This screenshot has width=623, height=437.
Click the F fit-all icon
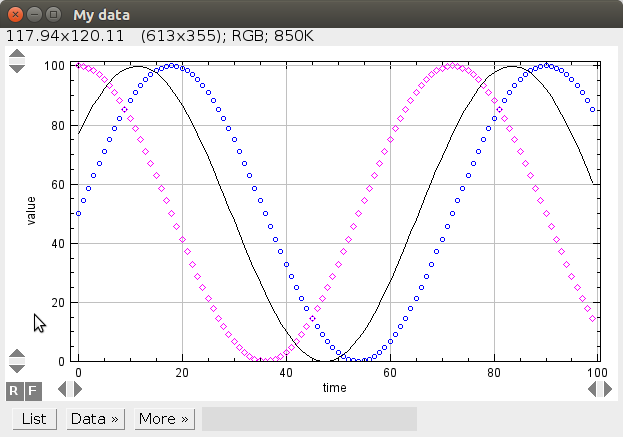pos(32,389)
